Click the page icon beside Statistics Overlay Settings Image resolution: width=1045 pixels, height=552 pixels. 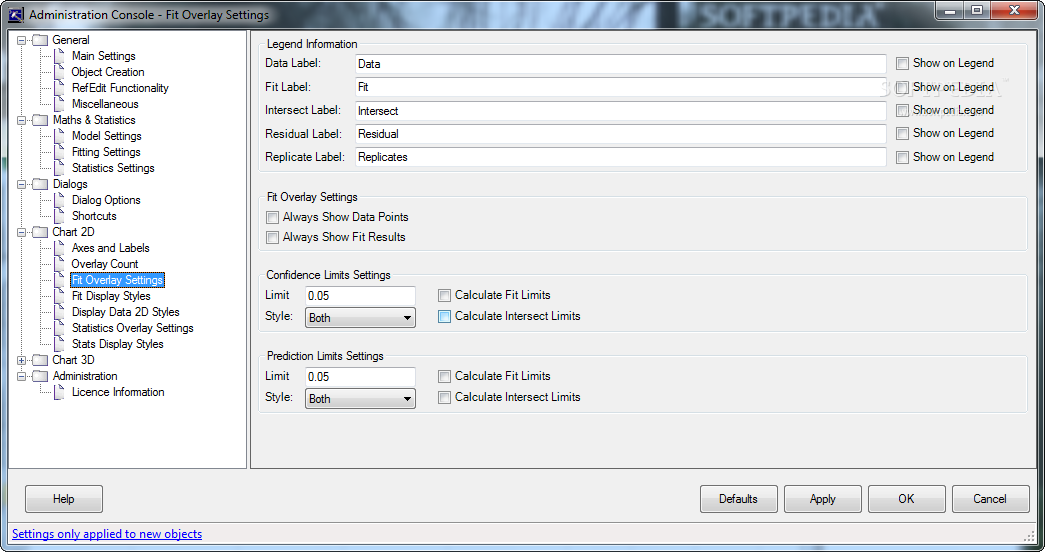[x=59, y=328]
